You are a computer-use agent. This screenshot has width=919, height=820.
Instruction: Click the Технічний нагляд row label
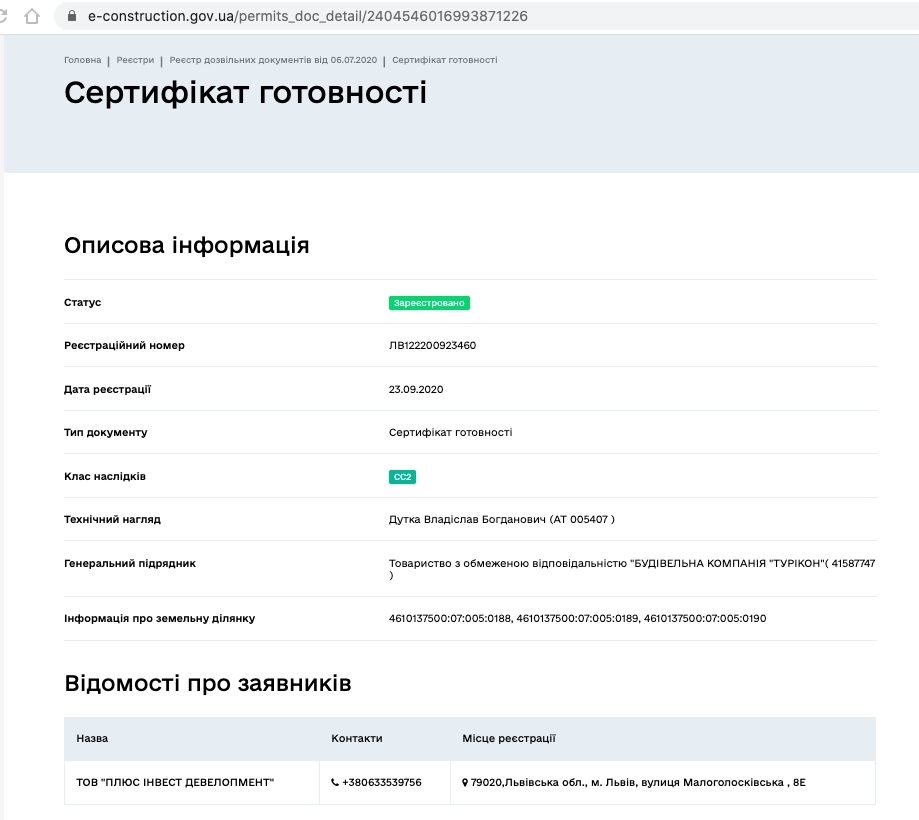coord(112,519)
